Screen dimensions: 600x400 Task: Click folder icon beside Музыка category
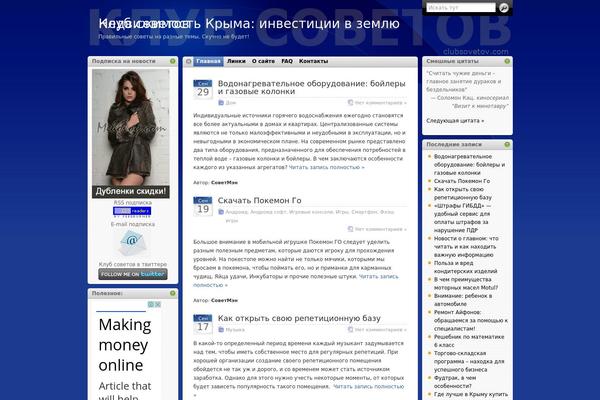coord(221,330)
